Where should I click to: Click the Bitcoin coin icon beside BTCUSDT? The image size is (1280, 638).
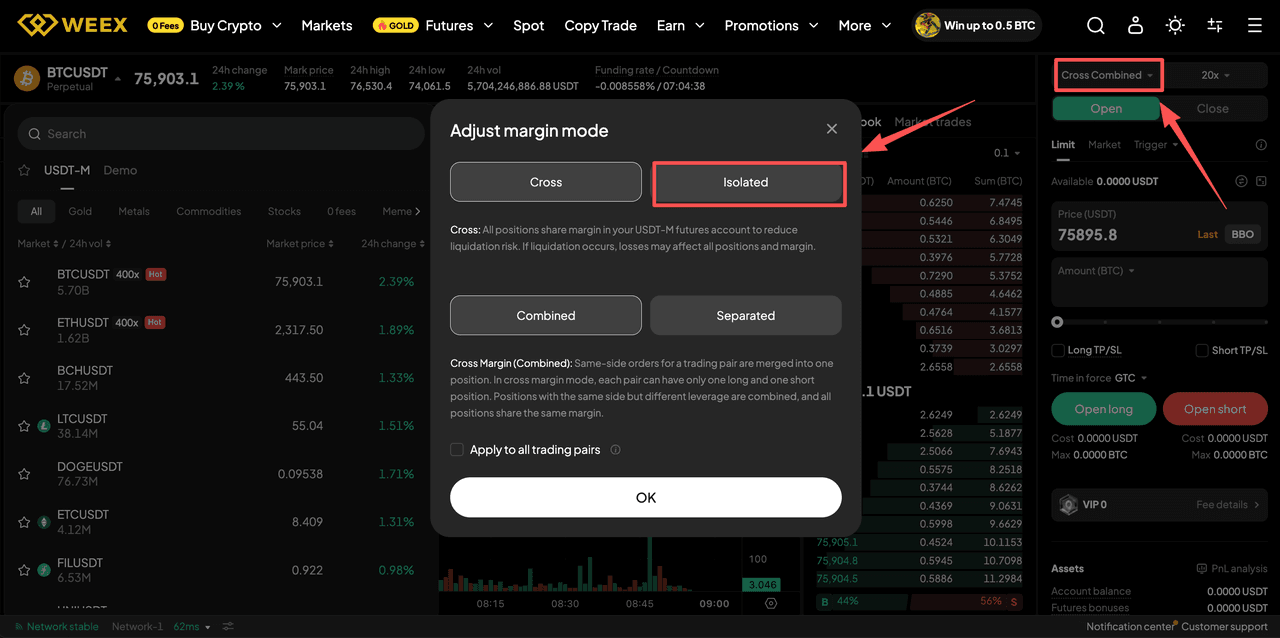coord(27,78)
